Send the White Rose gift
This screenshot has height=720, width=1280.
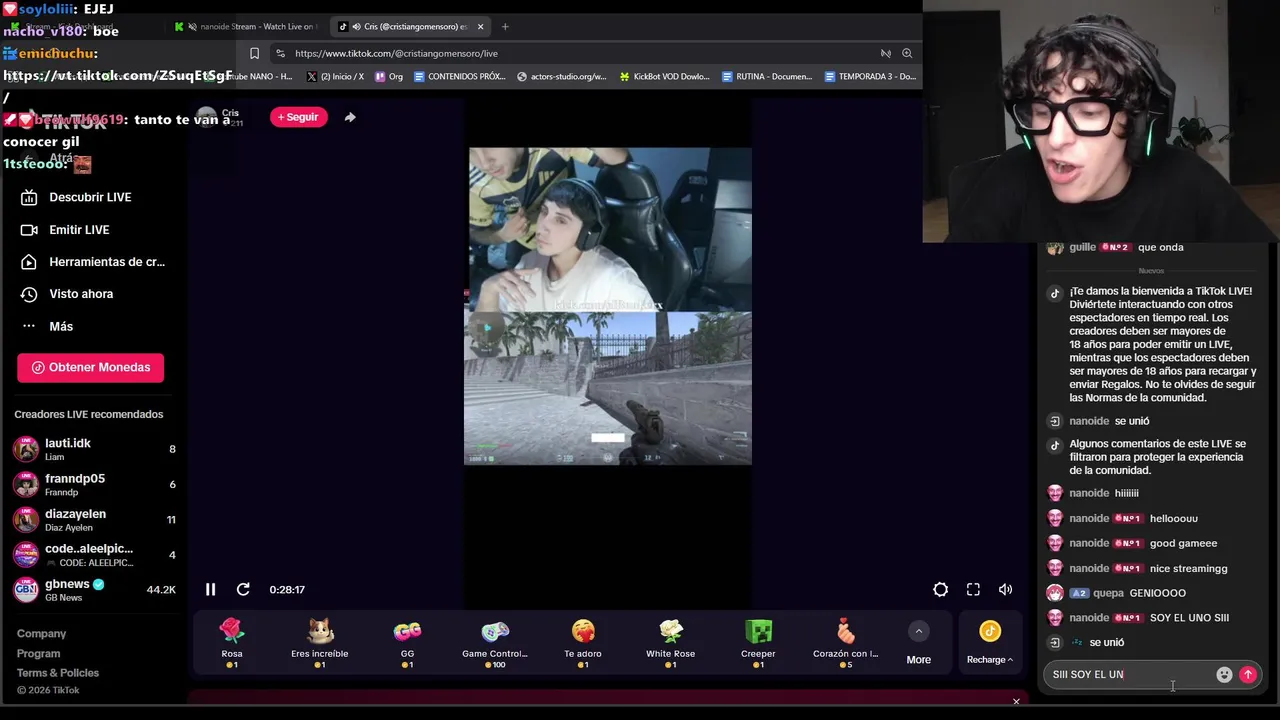coord(671,643)
